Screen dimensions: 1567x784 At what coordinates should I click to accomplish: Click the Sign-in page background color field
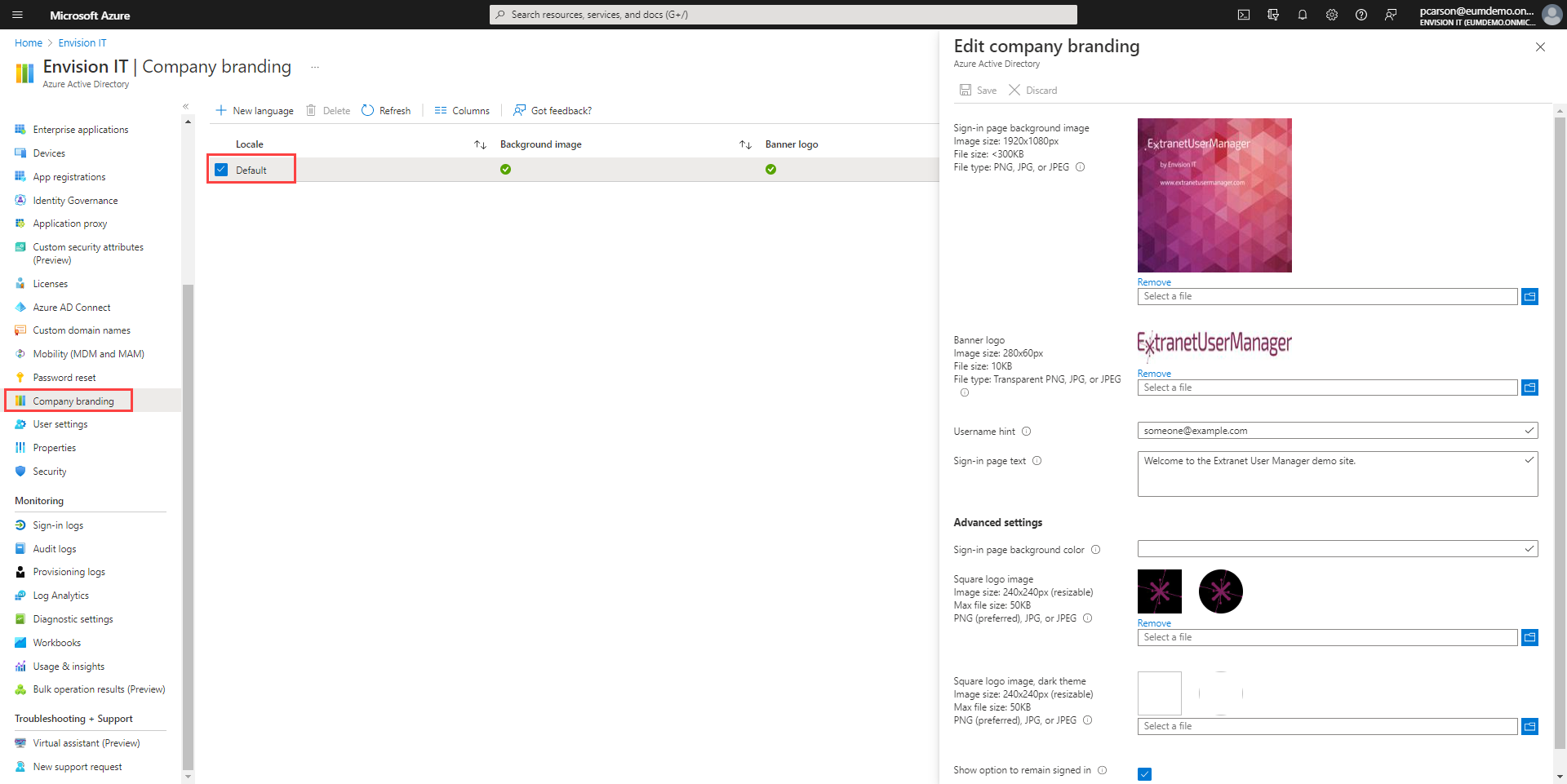tap(1330, 549)
